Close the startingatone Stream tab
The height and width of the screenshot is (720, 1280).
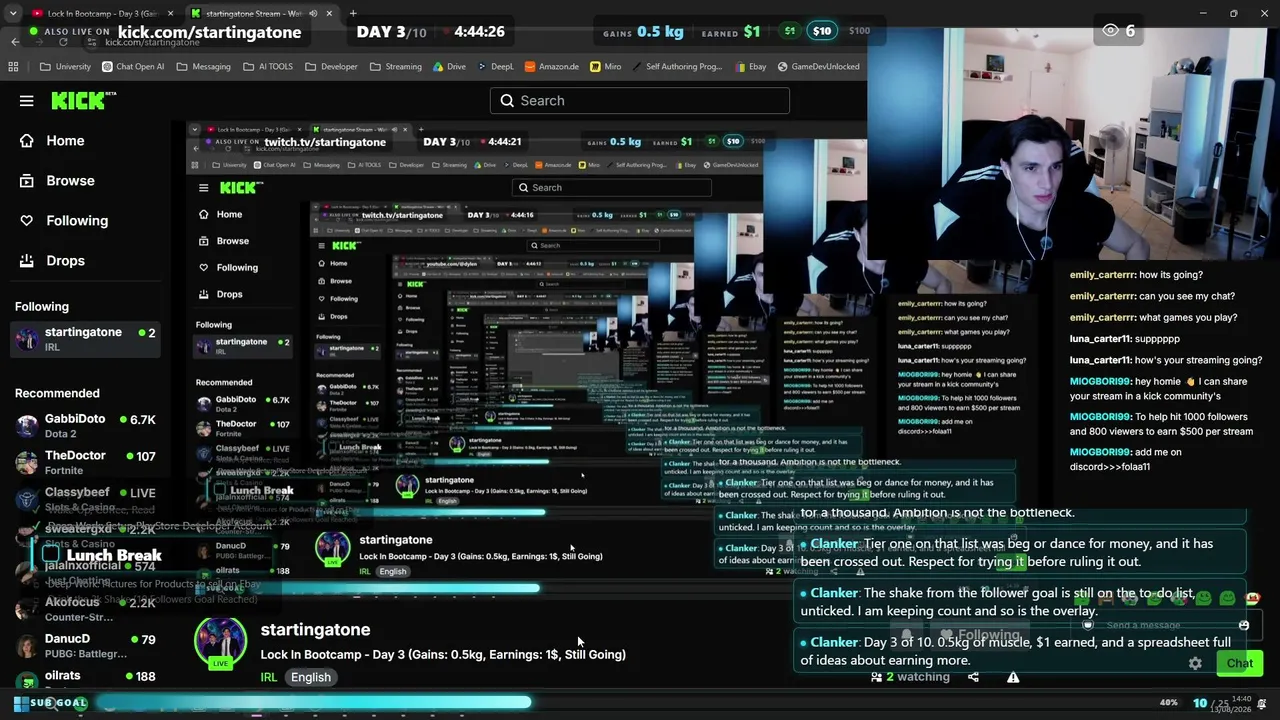329,14
